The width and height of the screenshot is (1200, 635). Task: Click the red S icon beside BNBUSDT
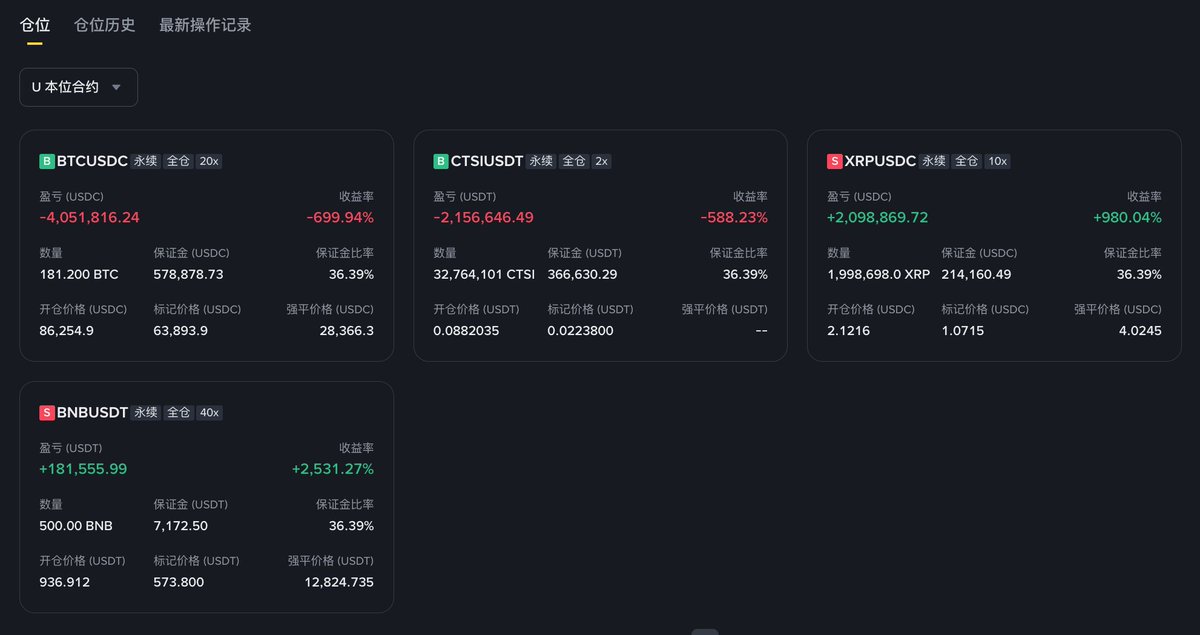click(47, 413)
